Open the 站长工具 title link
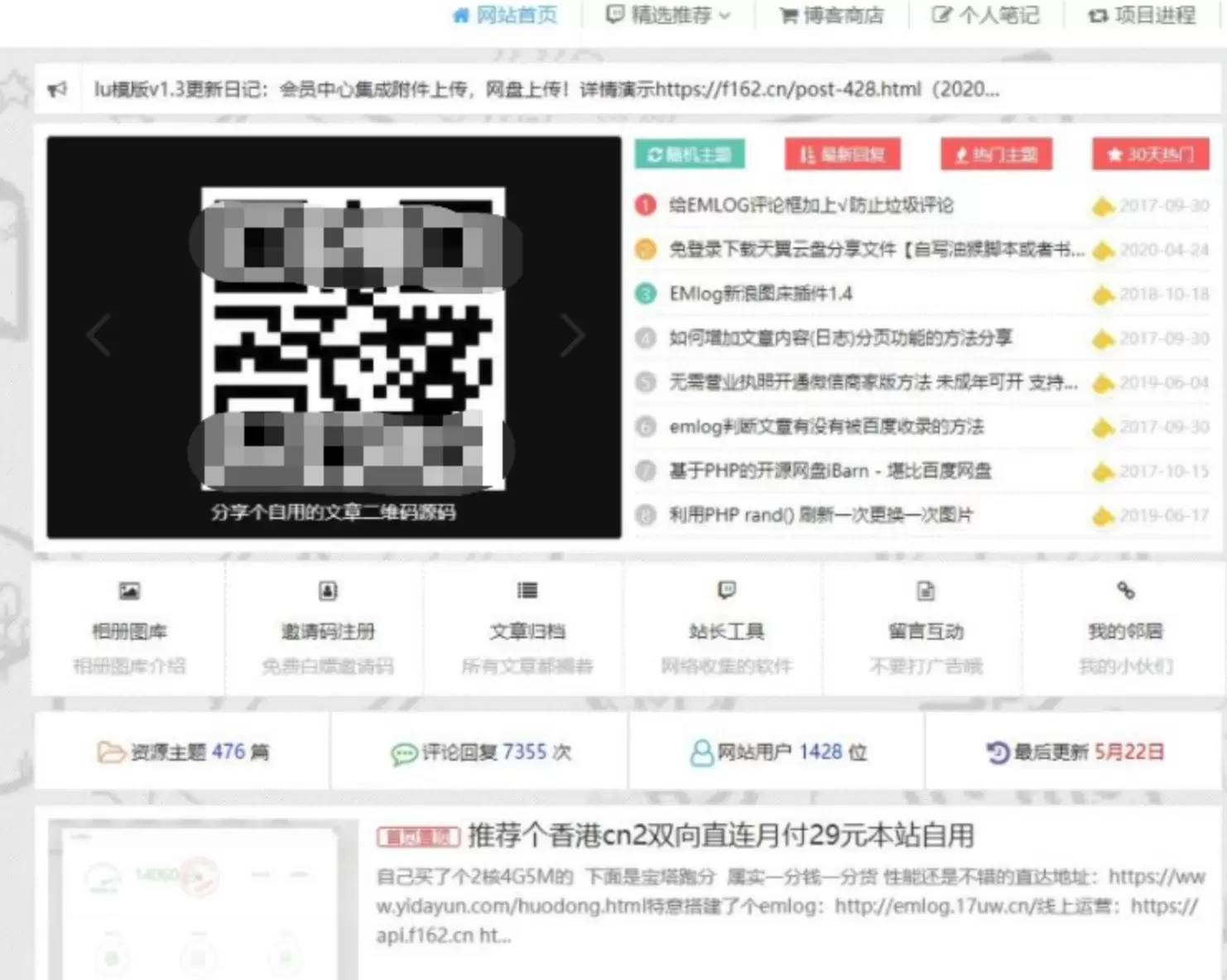The width and height of the screenshot is (1227, 980). point(727,632)
